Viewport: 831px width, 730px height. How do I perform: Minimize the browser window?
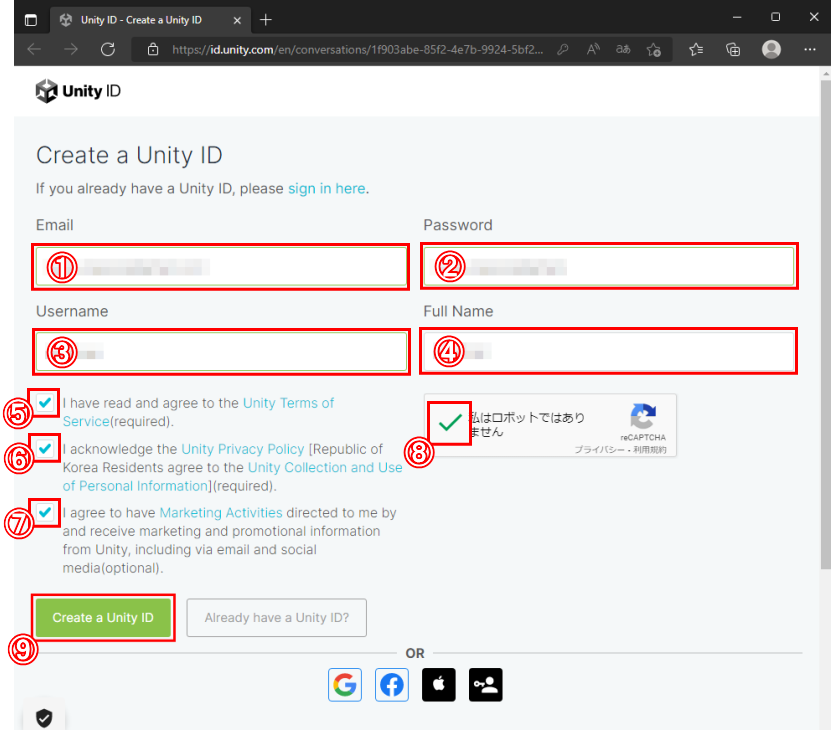pyautogui.click(x=737, y=17)
